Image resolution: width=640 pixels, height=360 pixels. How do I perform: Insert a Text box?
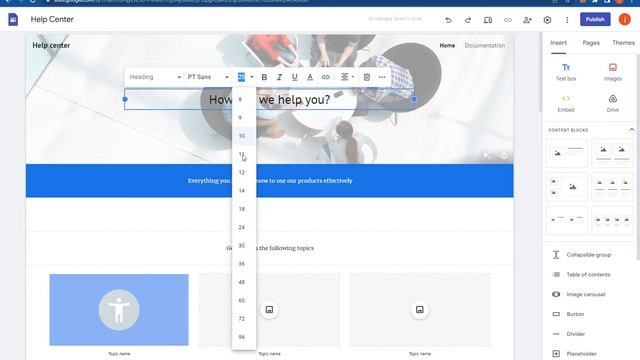(x=566, y=72)
